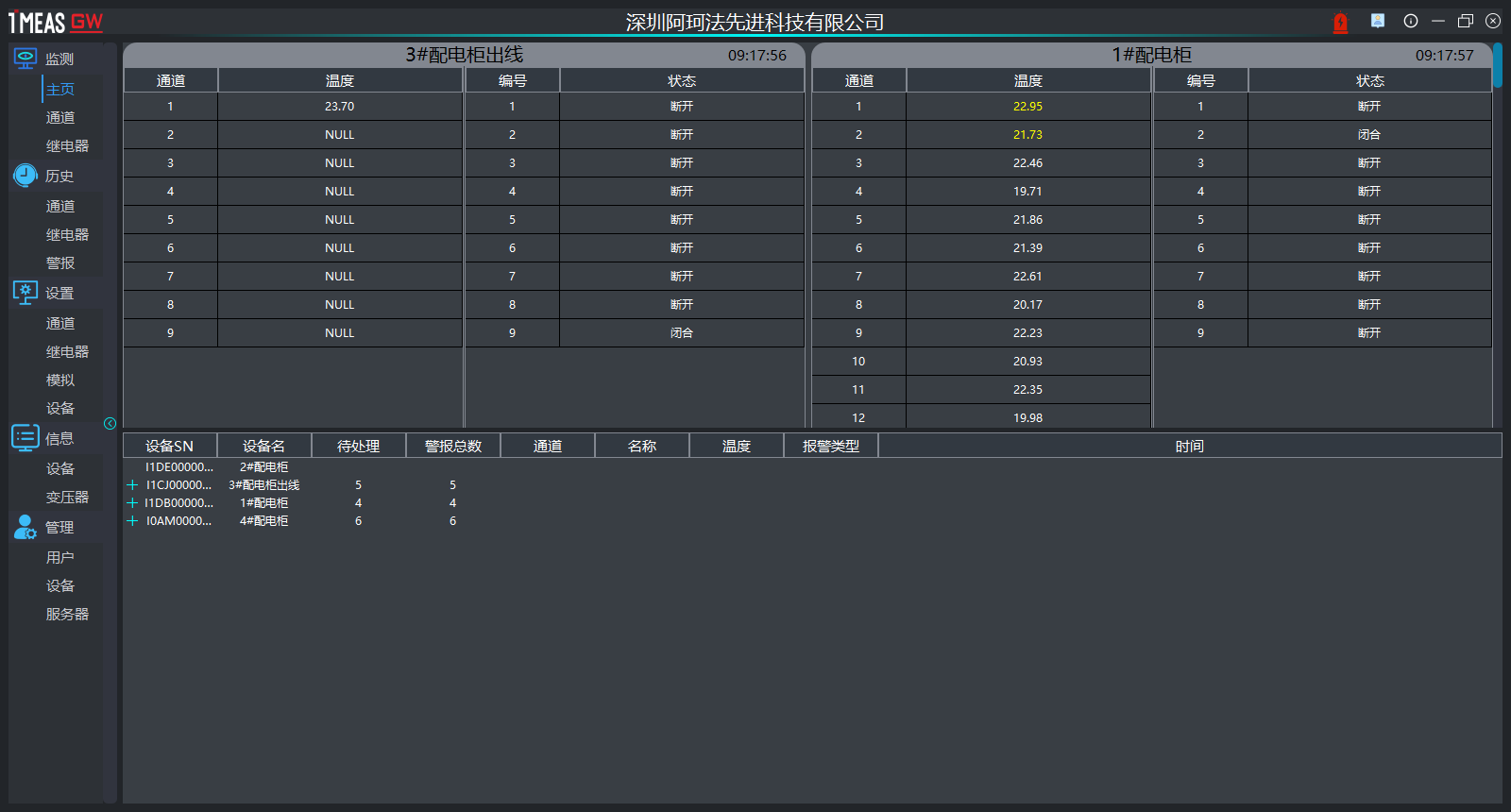
Task: Collapse the sidebar with the arrow button
Action: tap(110, 423)
